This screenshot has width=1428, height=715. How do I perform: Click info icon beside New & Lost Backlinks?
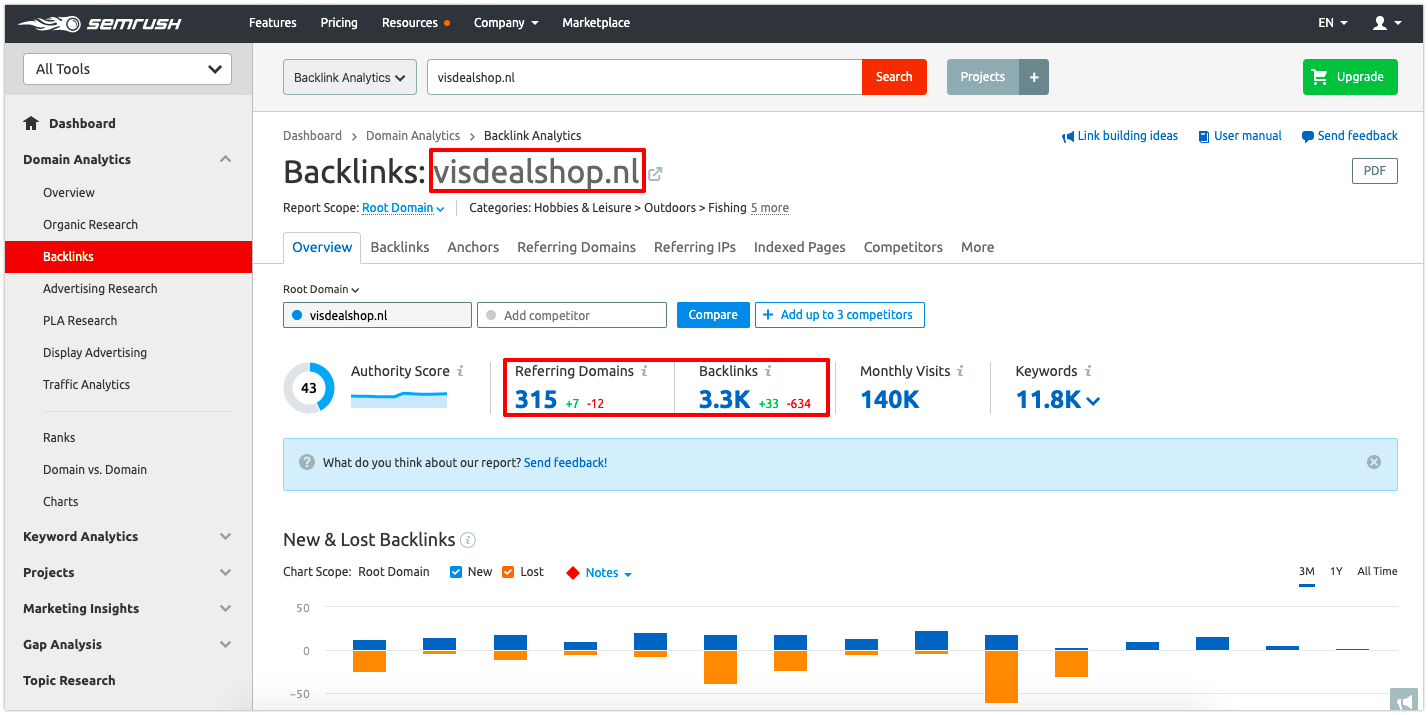468,540
